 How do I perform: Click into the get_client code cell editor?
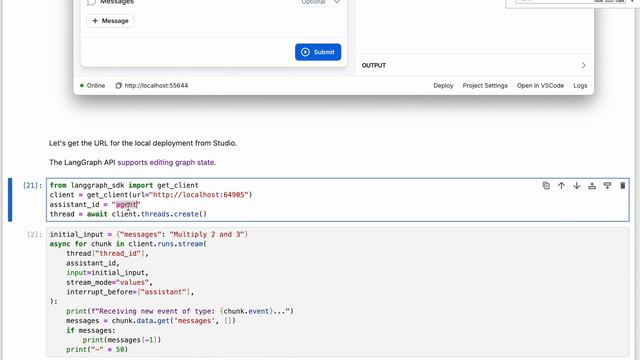click(x=338, y=200)
